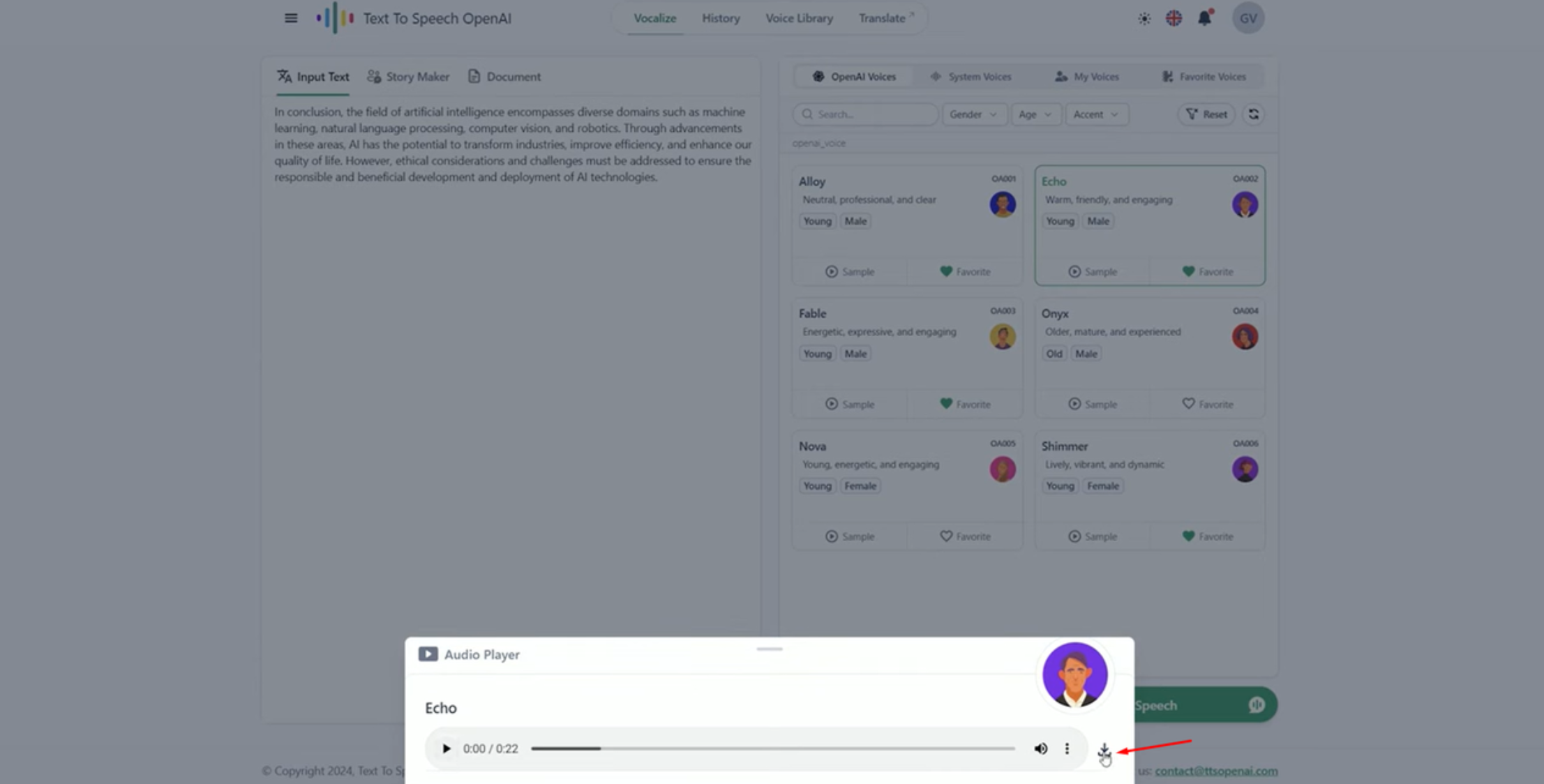Open the Gender filter dropdown

click(x=974, y=114)
